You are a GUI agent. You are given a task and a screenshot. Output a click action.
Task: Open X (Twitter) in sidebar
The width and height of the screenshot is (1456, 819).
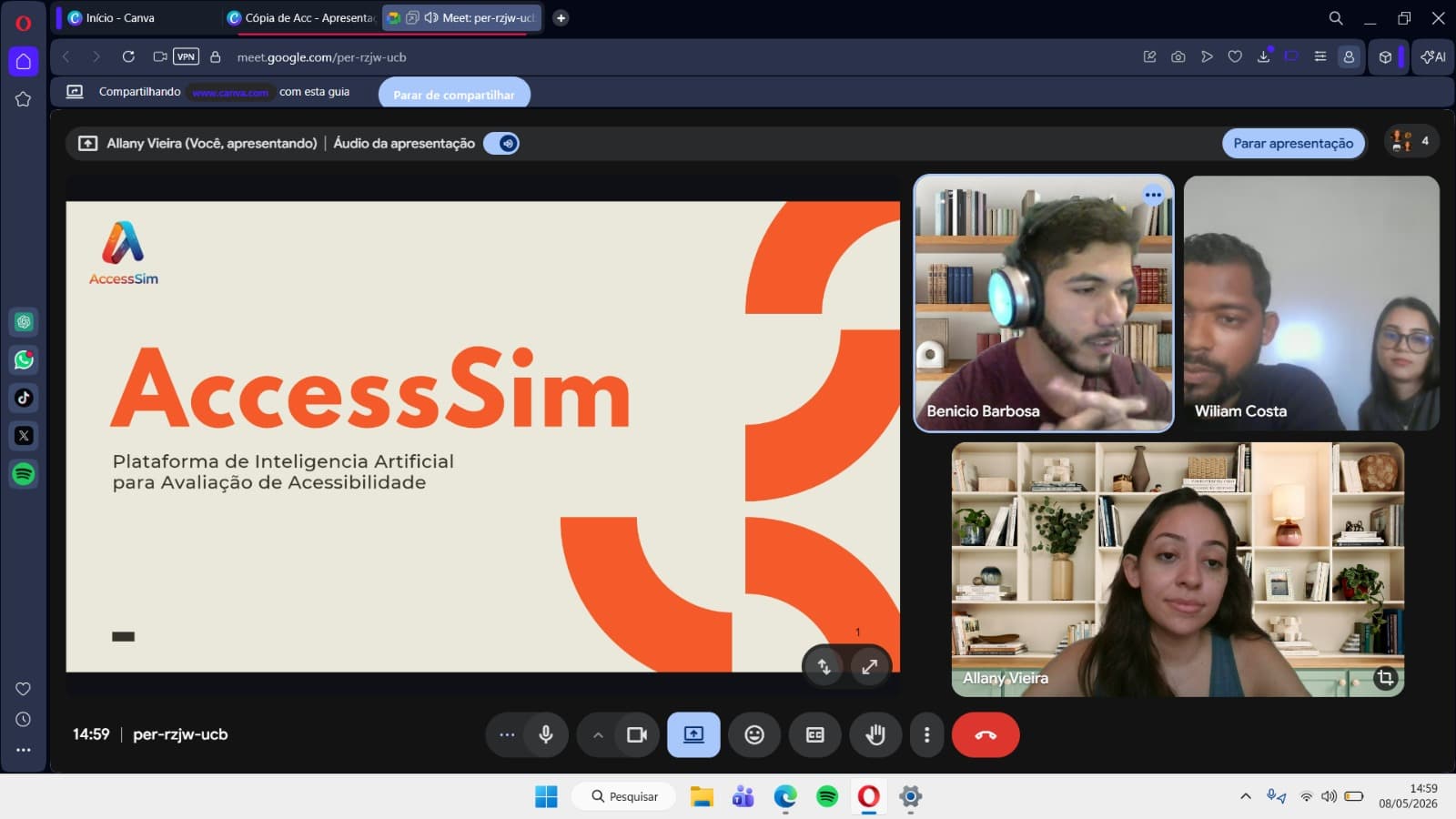point(24,436)
